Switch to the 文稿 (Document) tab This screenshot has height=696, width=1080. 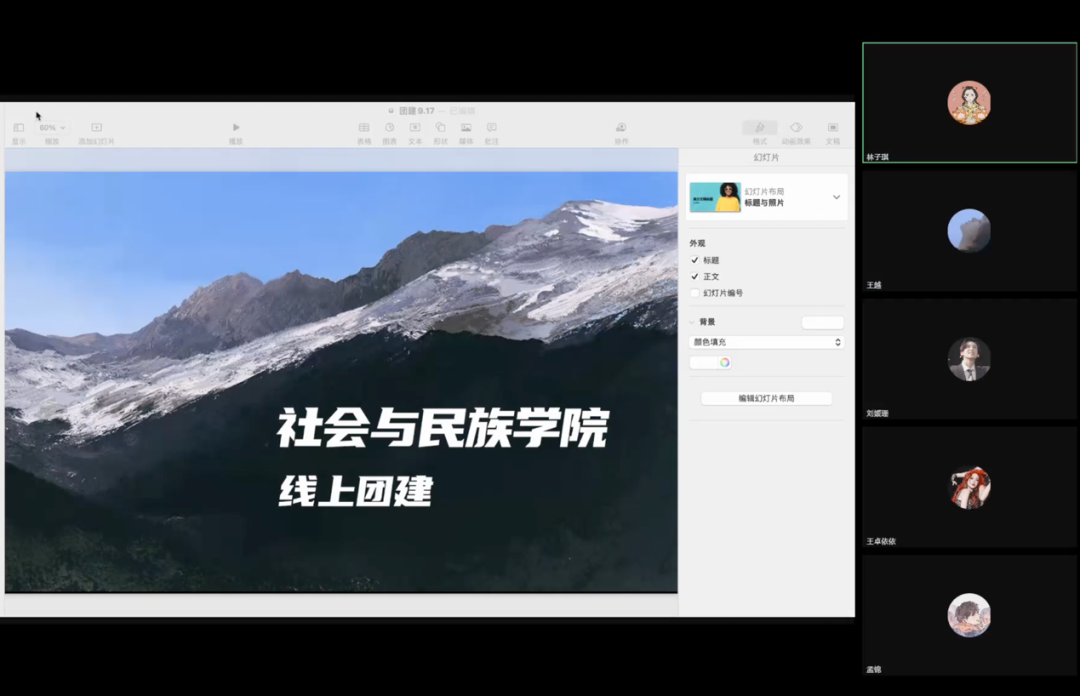click(x=832, y=128)
